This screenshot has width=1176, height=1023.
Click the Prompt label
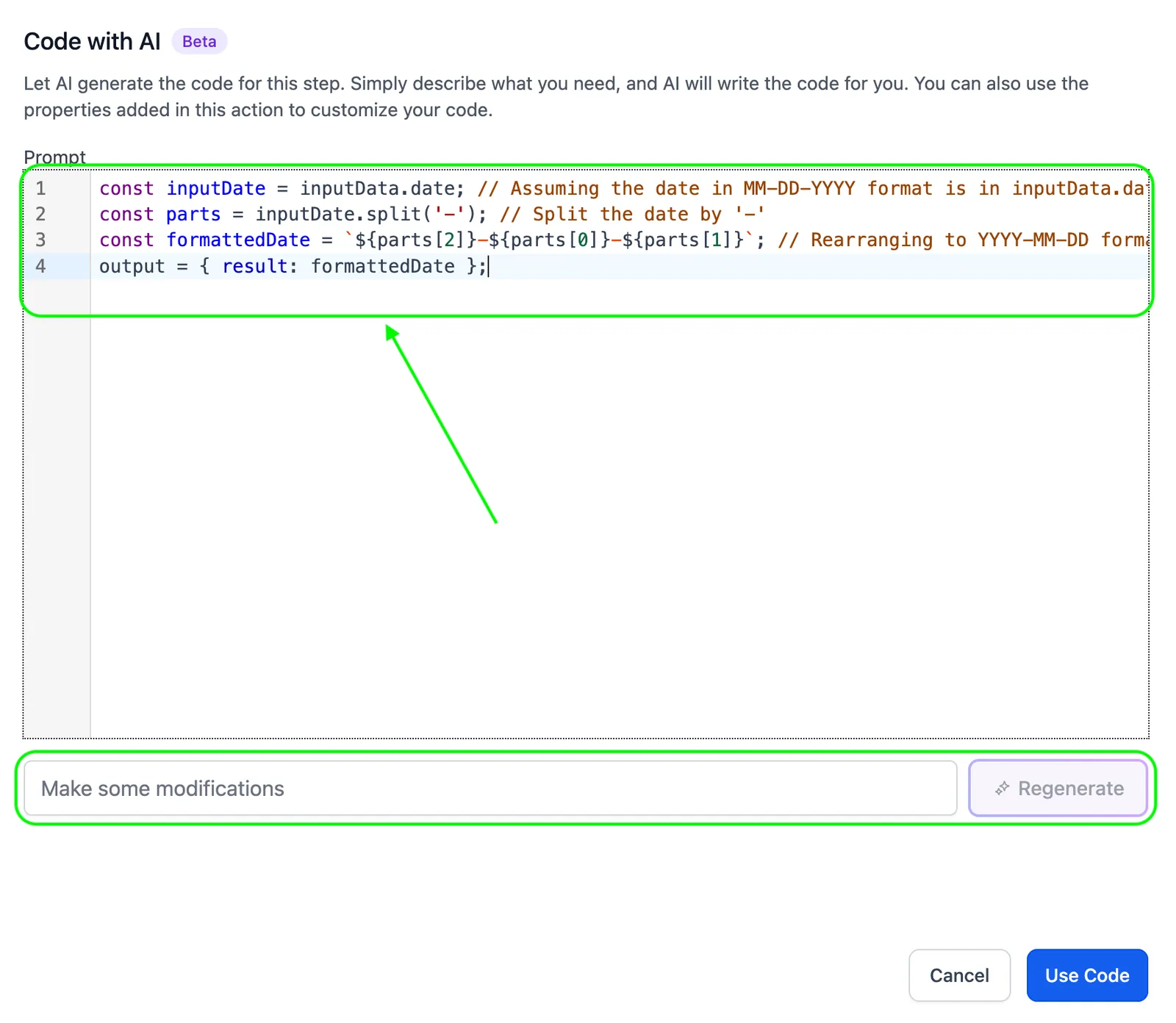click(x=54, y=157)
